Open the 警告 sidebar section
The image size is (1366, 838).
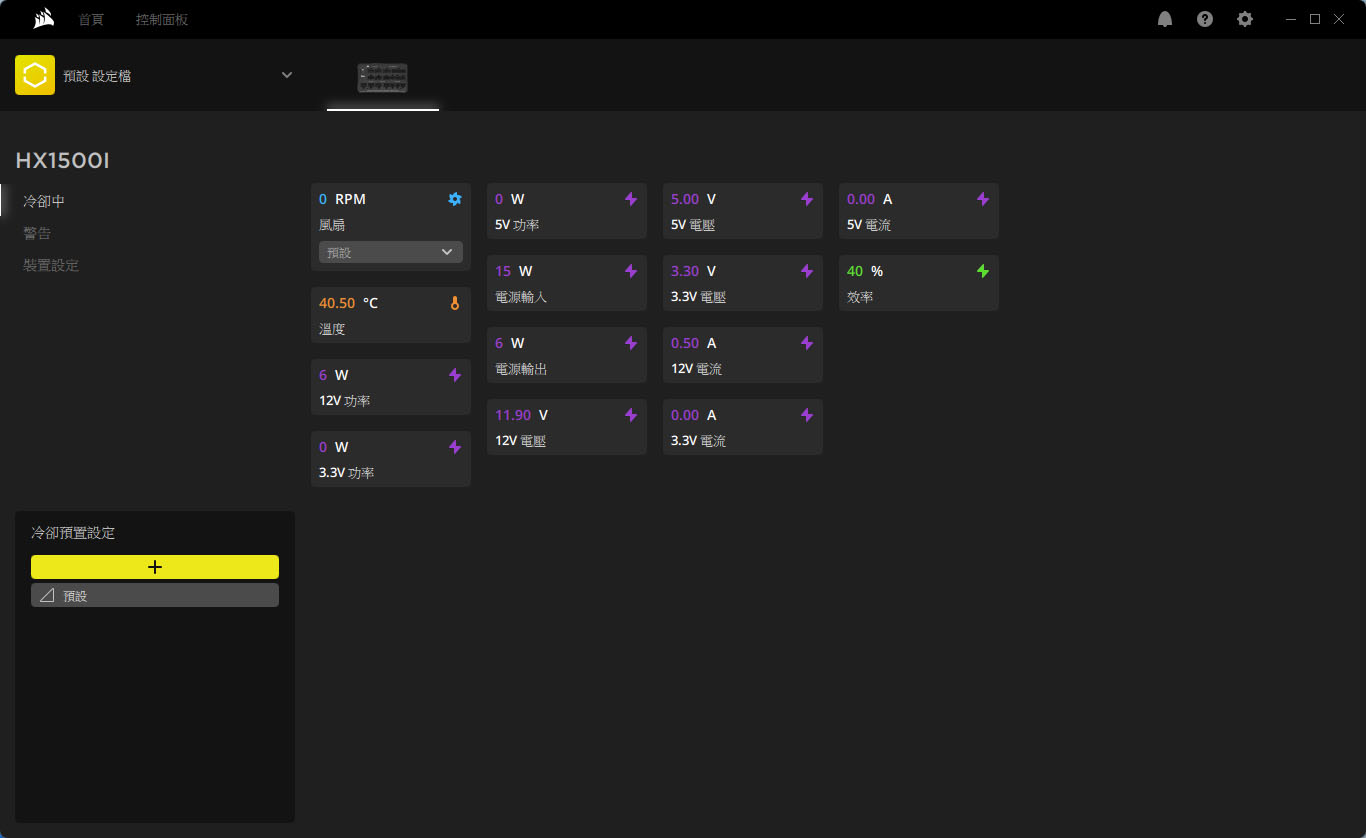coord(37,233)
